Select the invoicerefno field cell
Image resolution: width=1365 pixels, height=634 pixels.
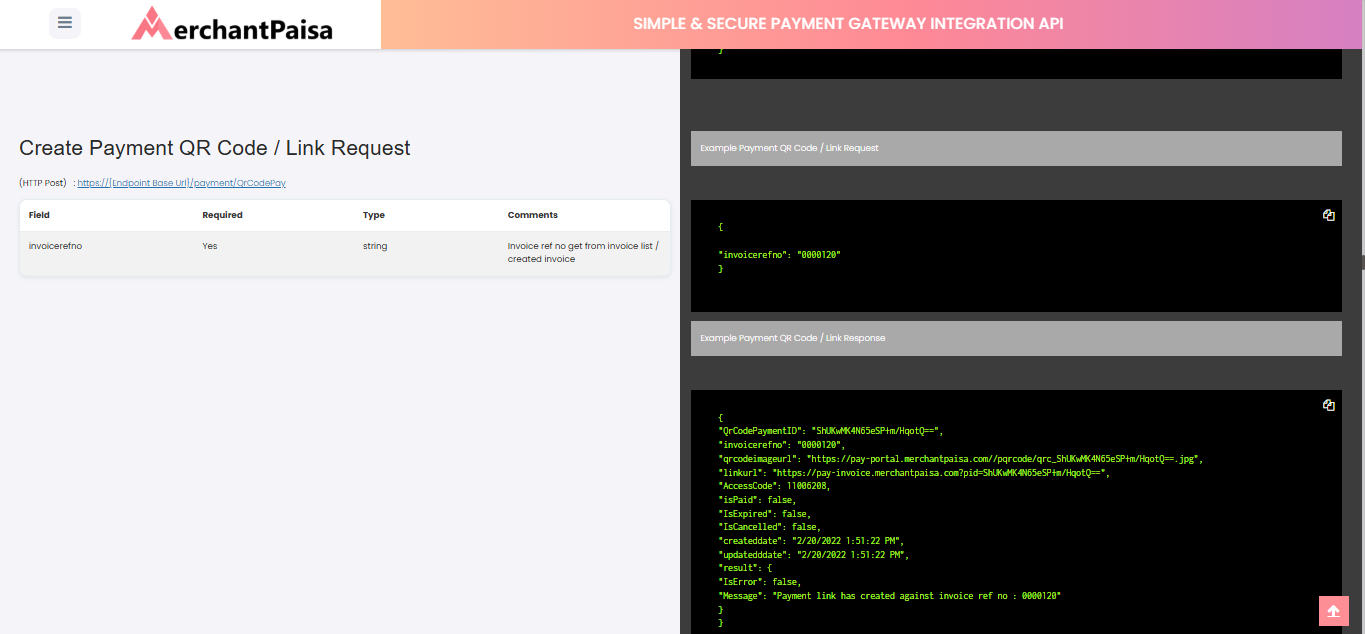click(55, 246)
